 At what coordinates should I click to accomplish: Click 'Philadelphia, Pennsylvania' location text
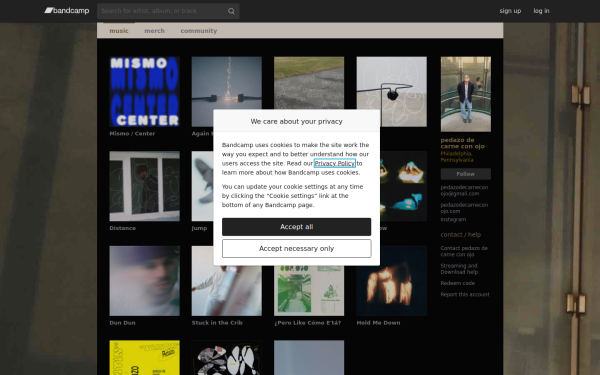tap(457, 157)
